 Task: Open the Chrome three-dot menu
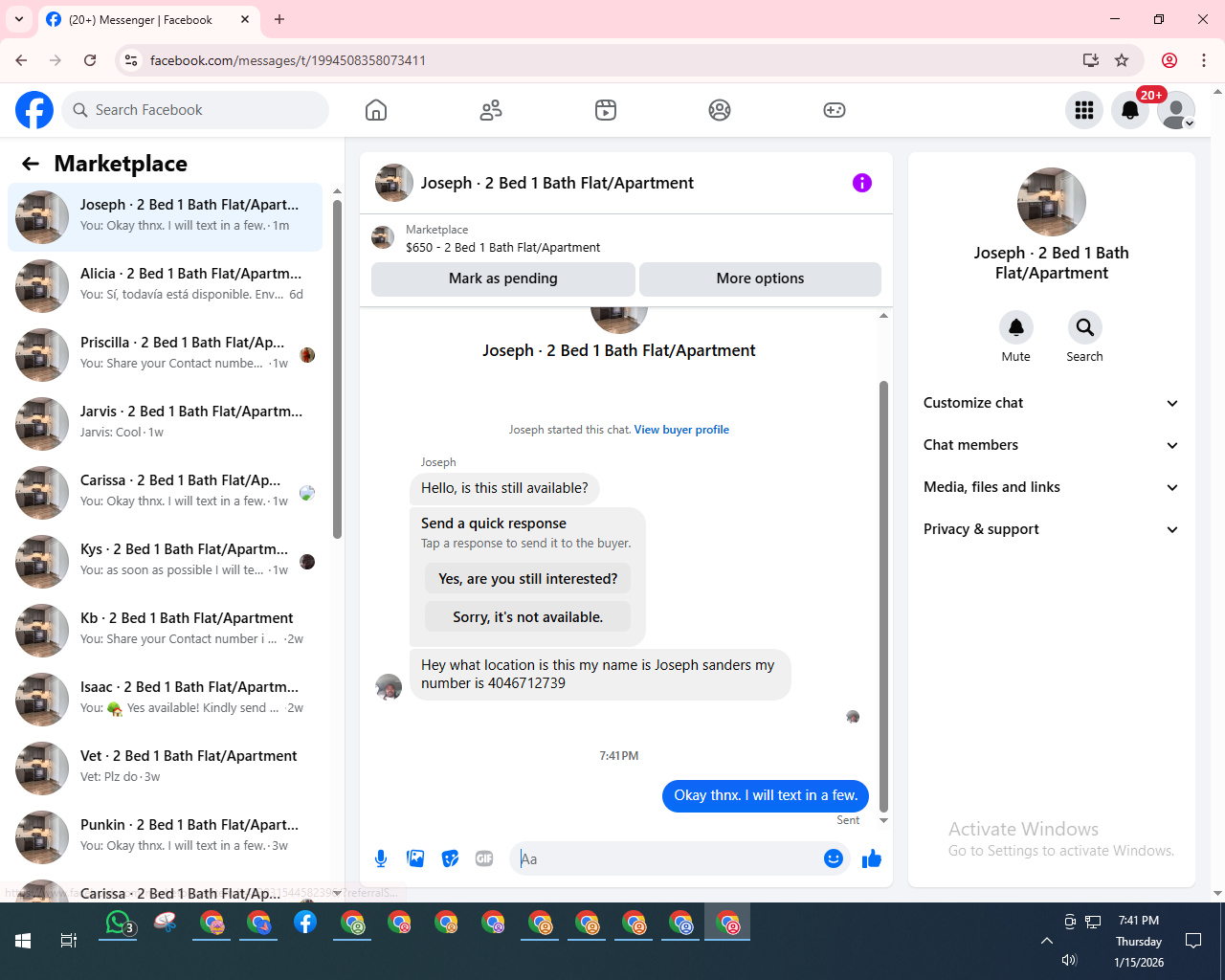click(1204, 60)
